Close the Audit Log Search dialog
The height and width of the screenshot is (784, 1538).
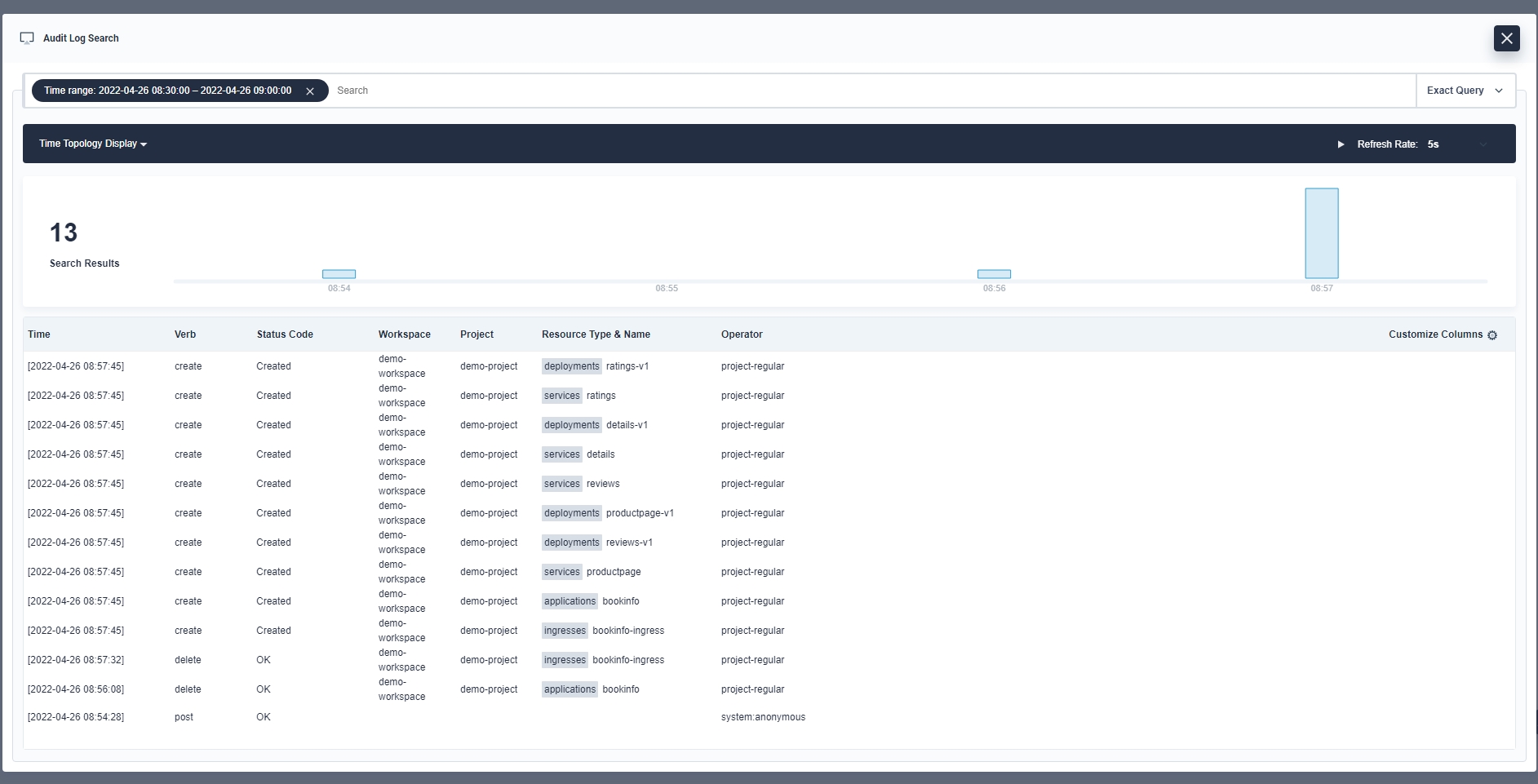1506,38
